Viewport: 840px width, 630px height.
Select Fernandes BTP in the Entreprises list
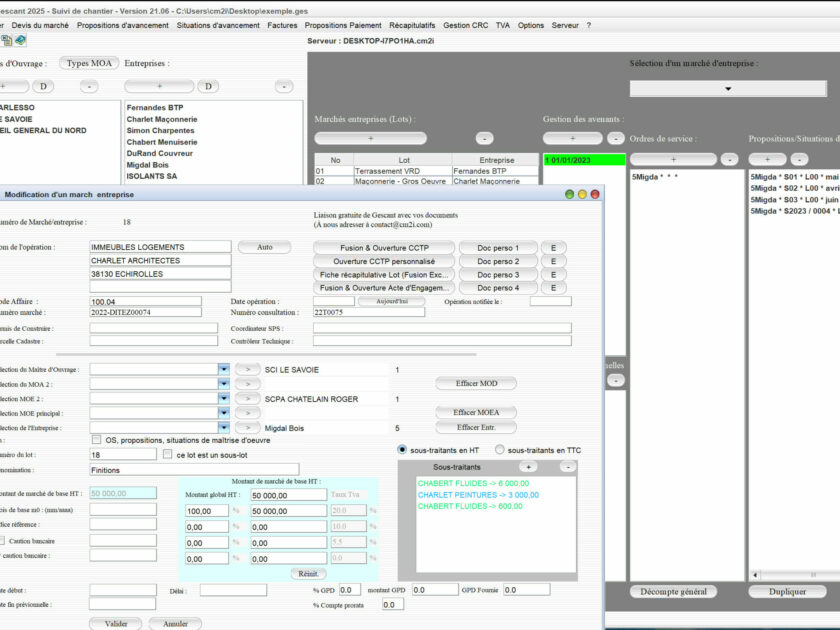click(x=155, y=108)
